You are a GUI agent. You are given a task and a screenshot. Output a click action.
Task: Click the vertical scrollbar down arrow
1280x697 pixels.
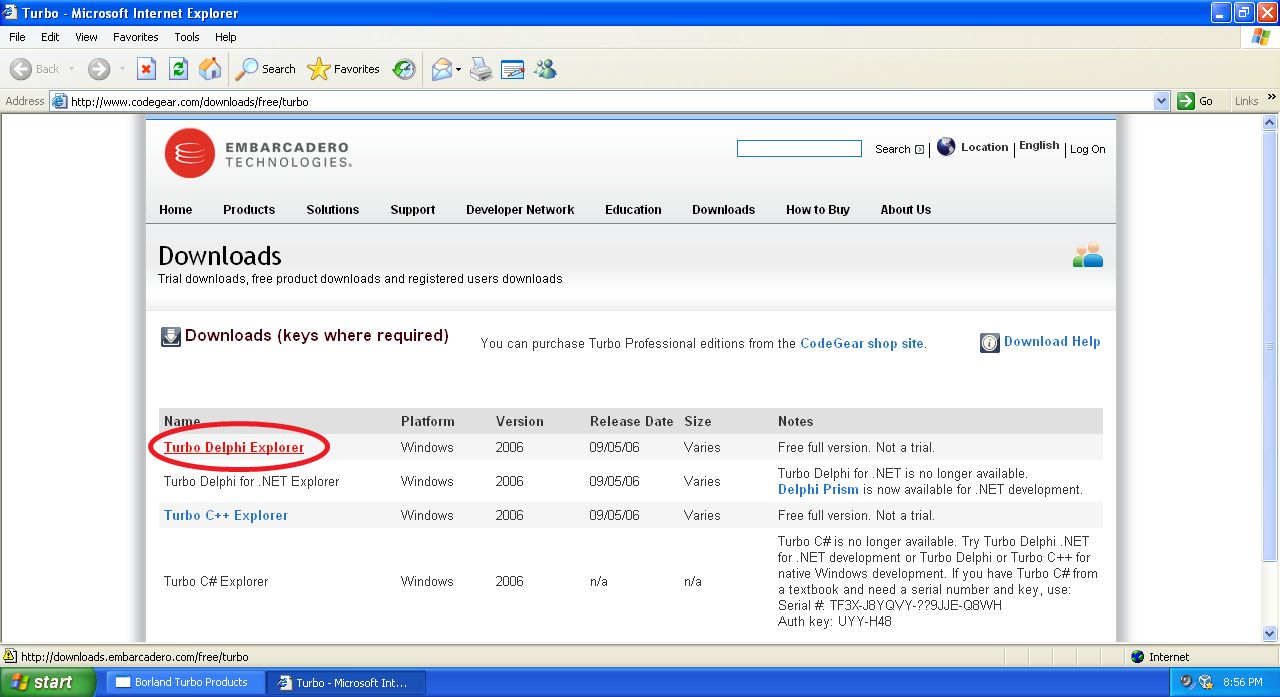[1271, 634]
